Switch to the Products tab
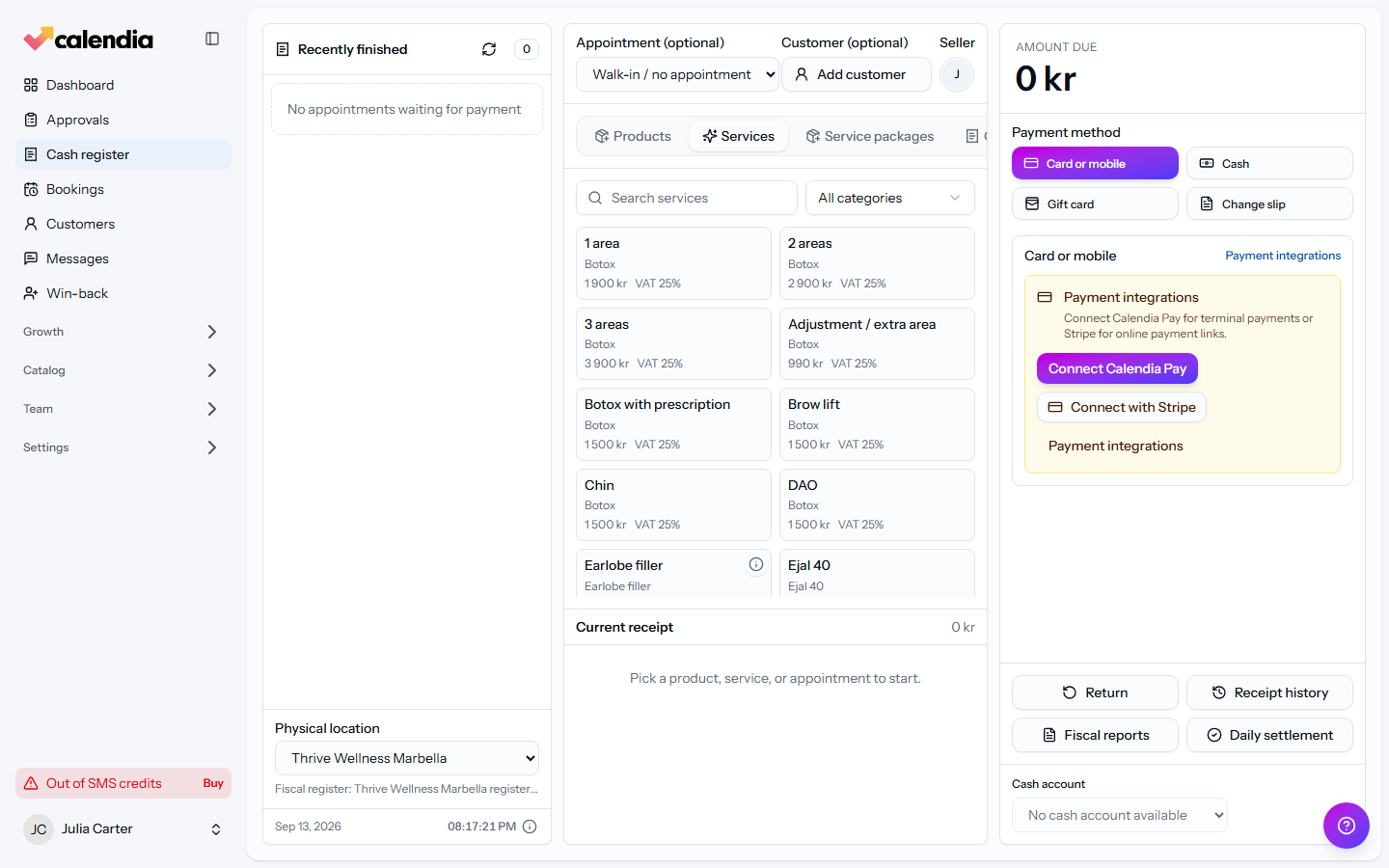 click(x=633, y=136)
